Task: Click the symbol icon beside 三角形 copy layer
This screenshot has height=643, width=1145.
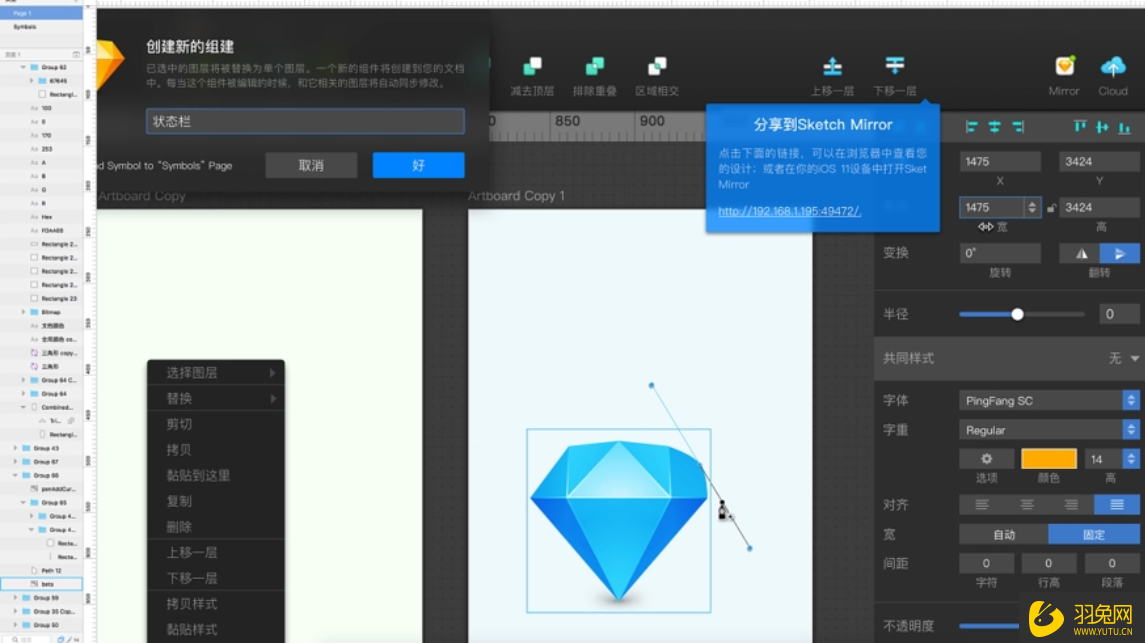Action: coord(34,353)
